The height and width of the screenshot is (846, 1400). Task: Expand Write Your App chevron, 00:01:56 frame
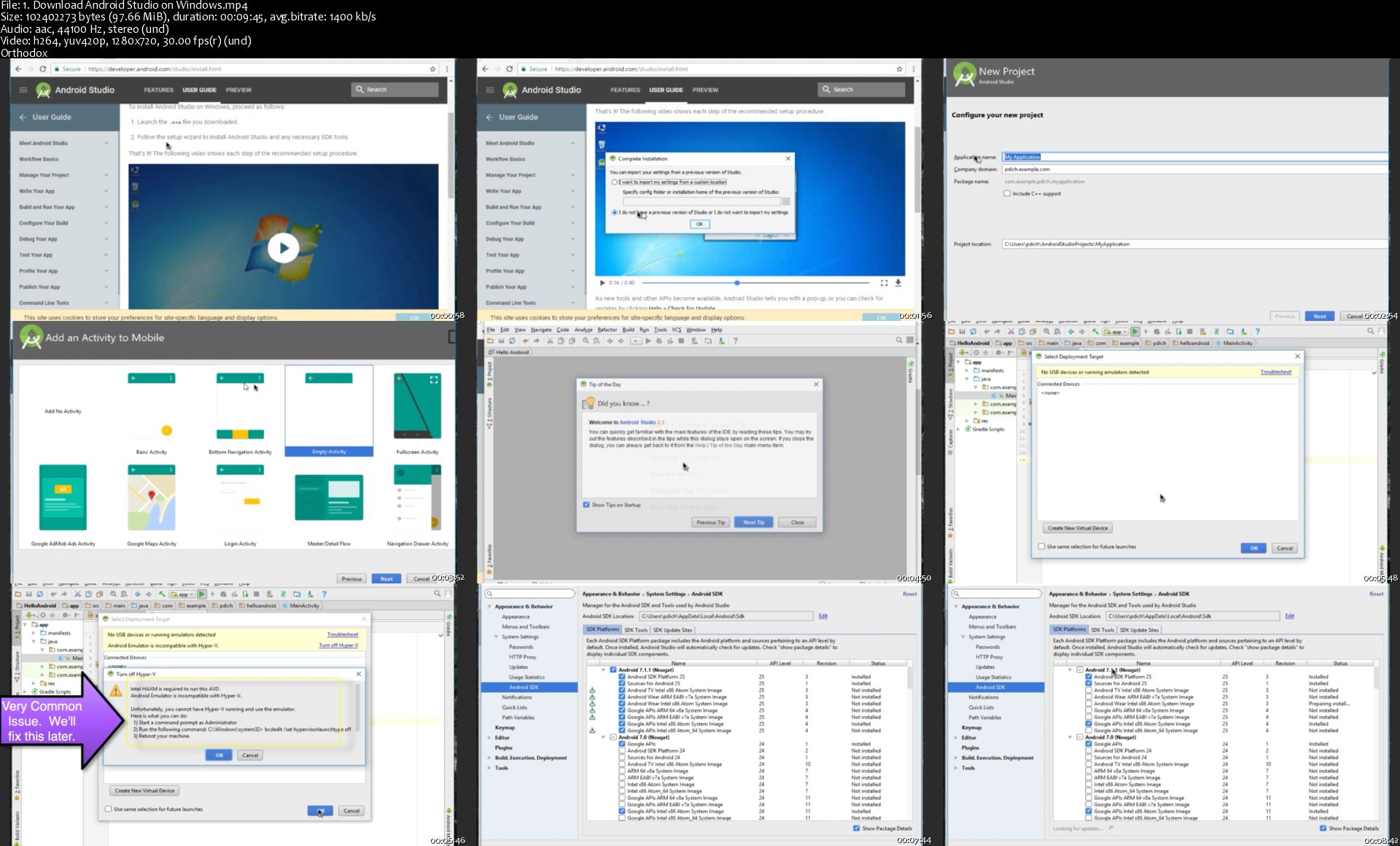tap(573, 191)
